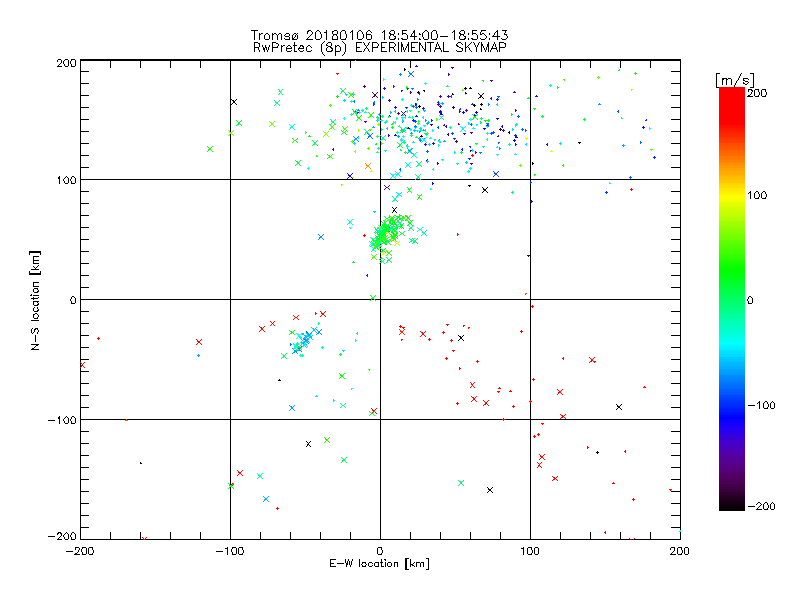
Task: Click the x-axis '-200' tick label
Action: 80,551
